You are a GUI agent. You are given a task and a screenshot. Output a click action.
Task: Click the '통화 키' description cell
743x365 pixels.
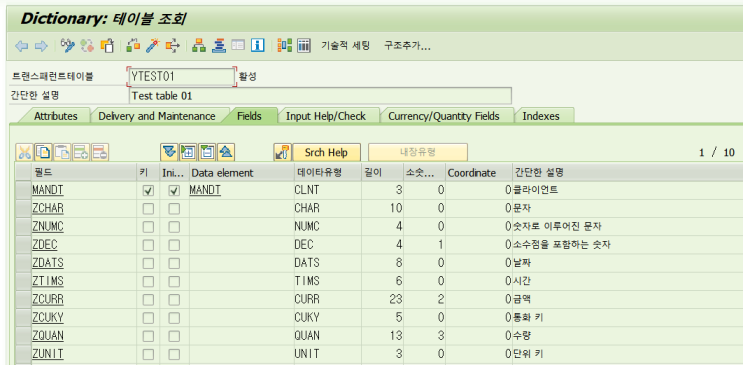[x=527, y=318]
